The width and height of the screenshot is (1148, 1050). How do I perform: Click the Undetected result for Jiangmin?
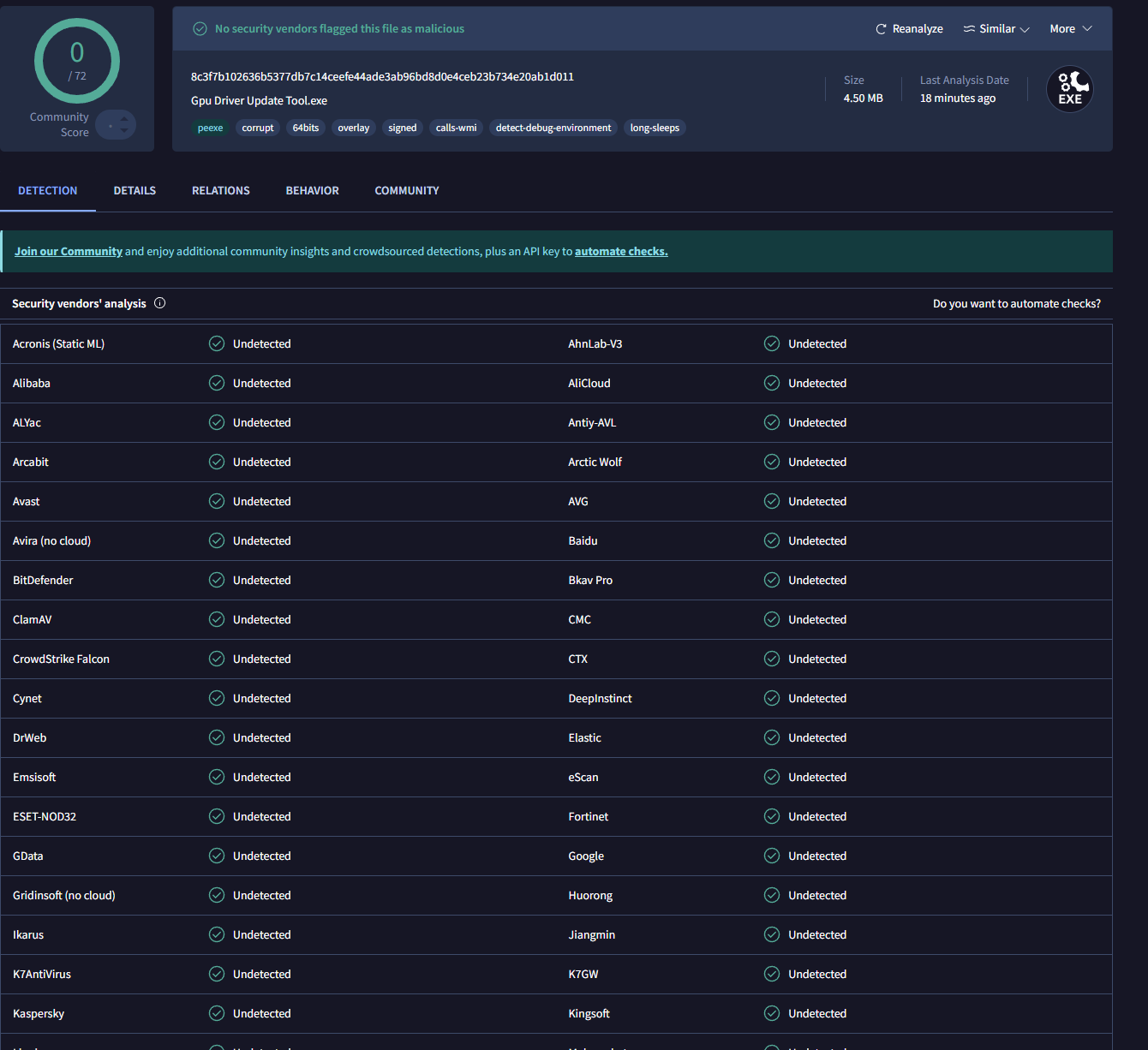(817, 934)
